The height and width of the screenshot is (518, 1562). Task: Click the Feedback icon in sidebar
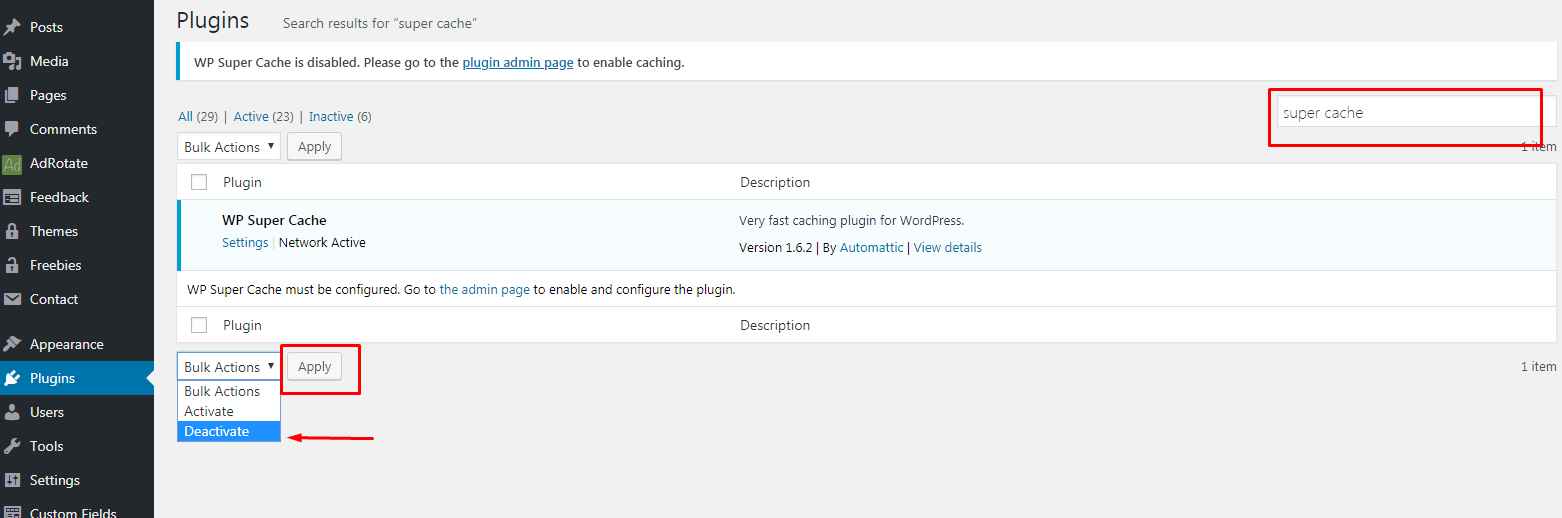[x=12, y=197]
